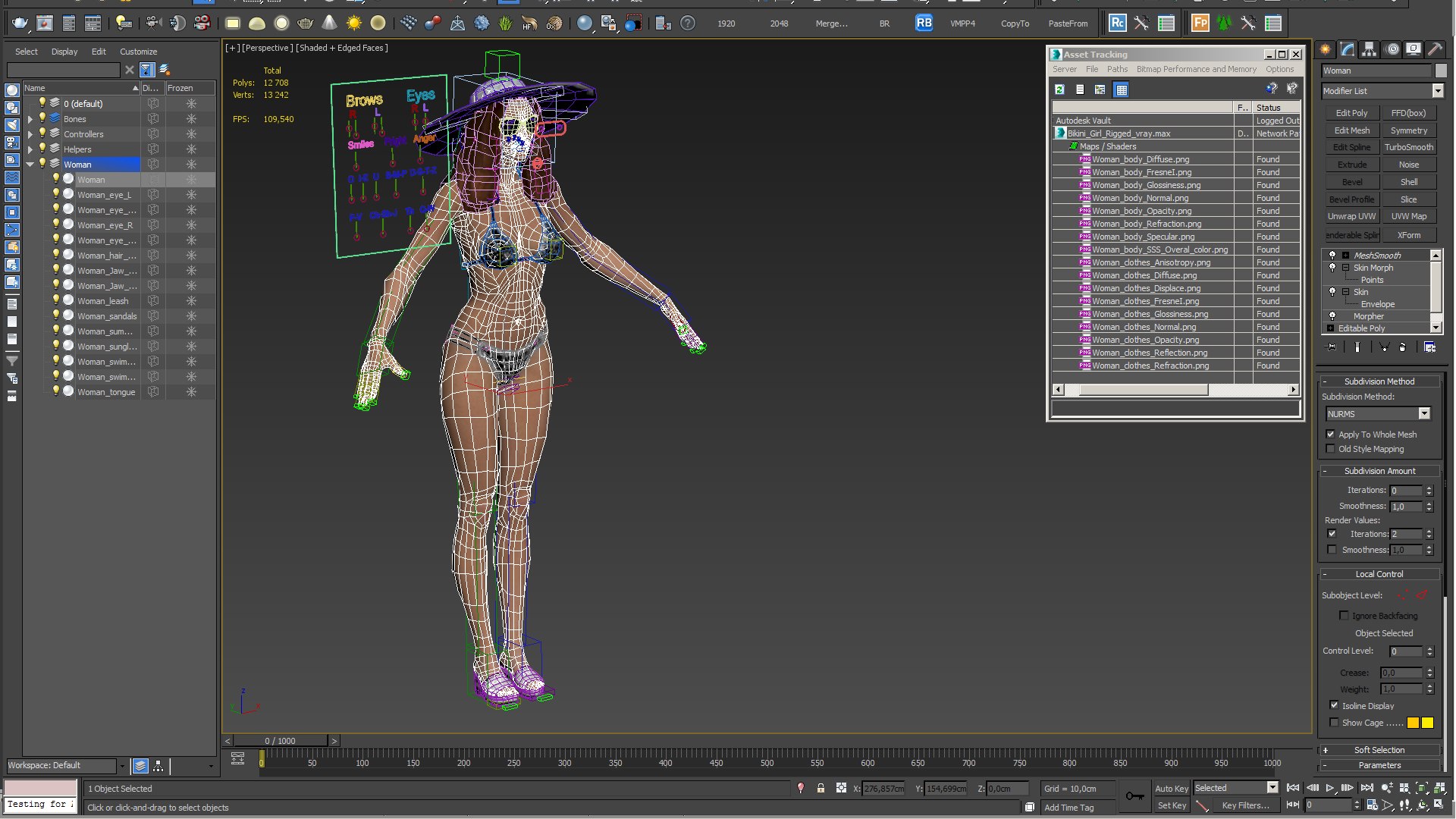The height and width of the screenshot is (819, 1456).
Task: Toggle the selection lock icon
Action: 821,789
